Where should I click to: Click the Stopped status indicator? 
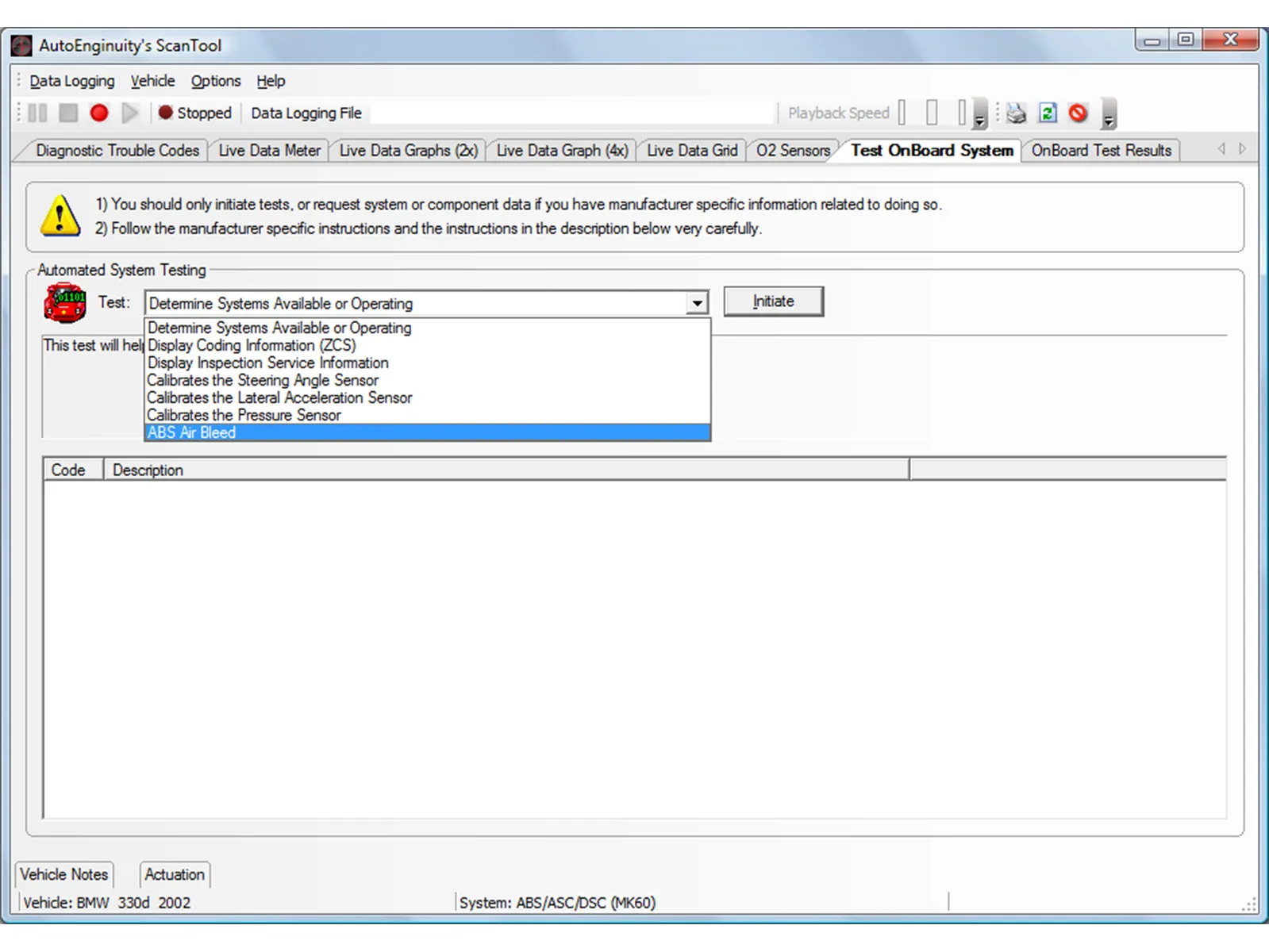(x=194, y=113)
